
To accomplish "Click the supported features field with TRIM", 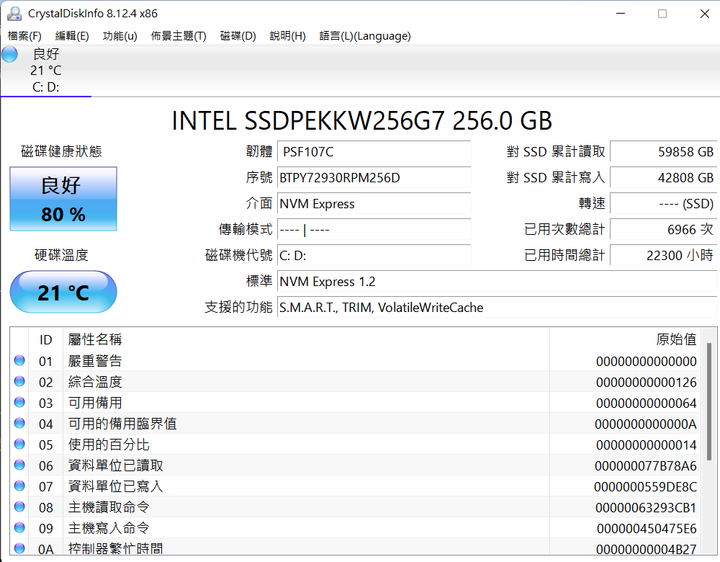I will (x=497, y=307).
